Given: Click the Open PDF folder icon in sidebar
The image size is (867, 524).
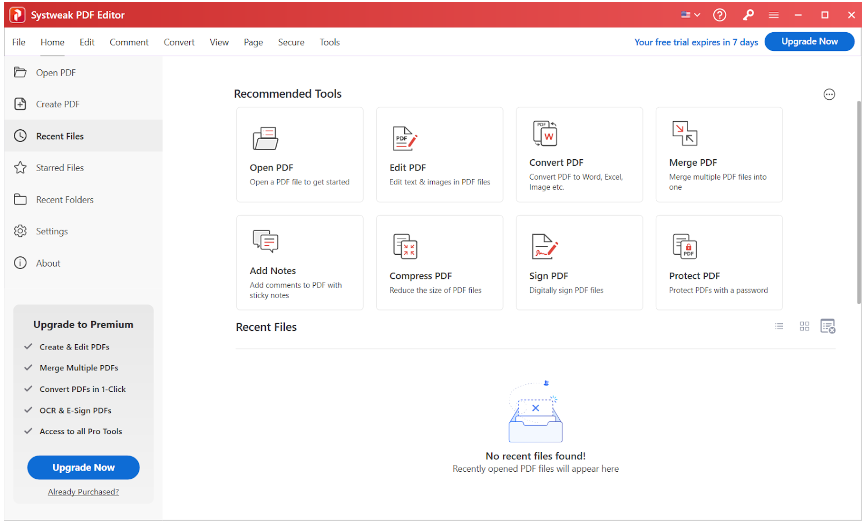Looking at the screenshot, I should [x=20, y=72].
